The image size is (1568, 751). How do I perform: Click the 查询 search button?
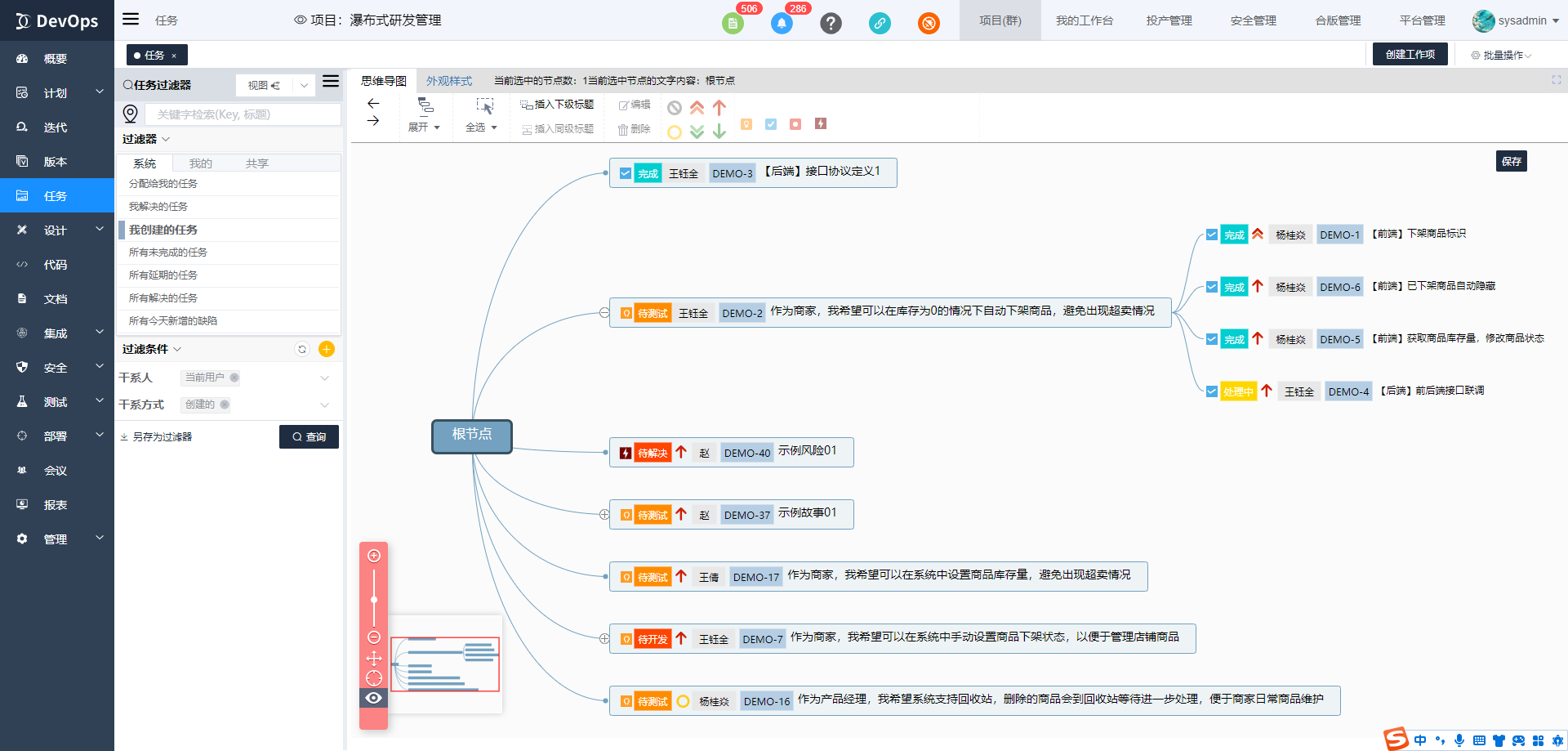[309, 437]
